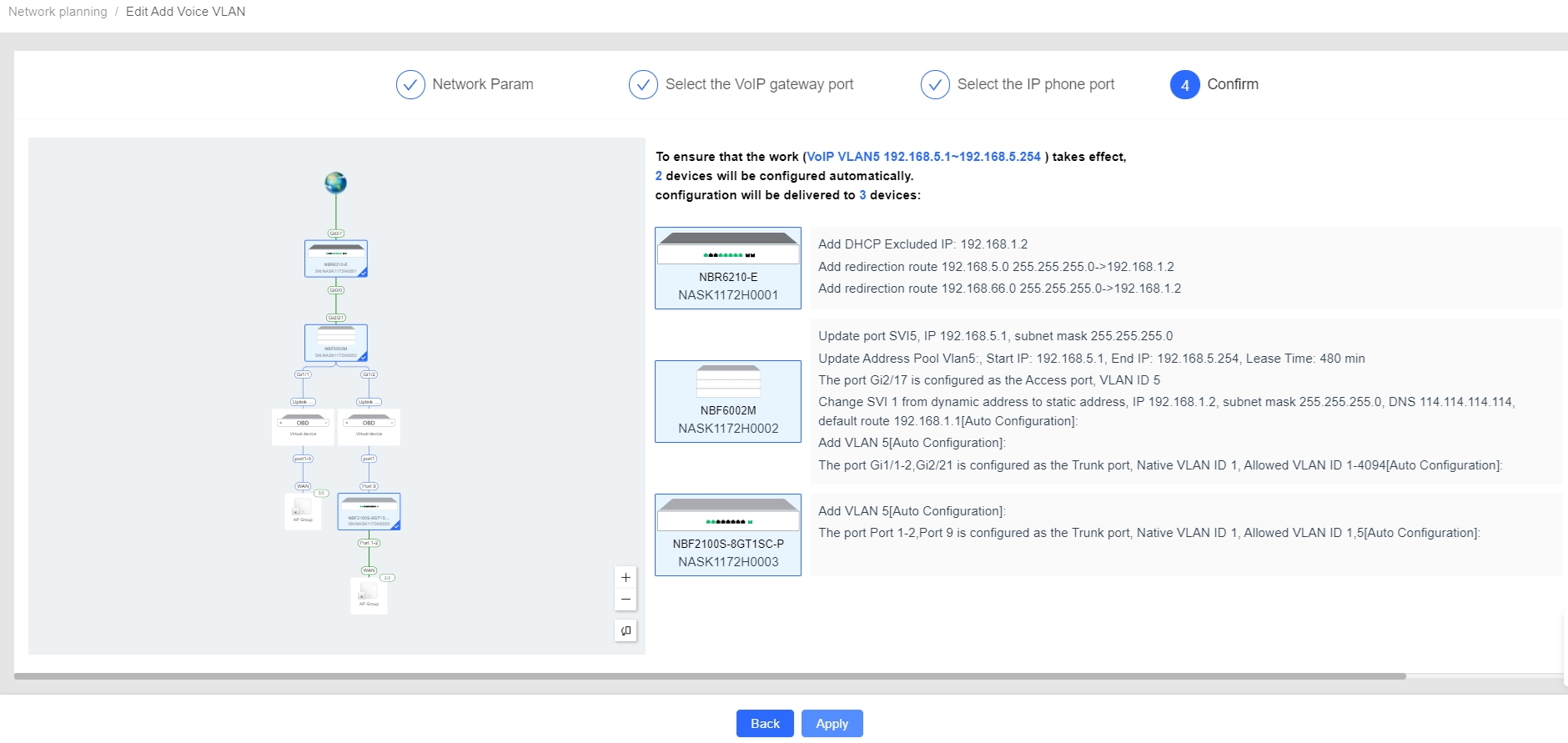Click the AP Group icon with 5/5 badge
1568x743 pixels.
pyautogui.click(x=302, y=510)
